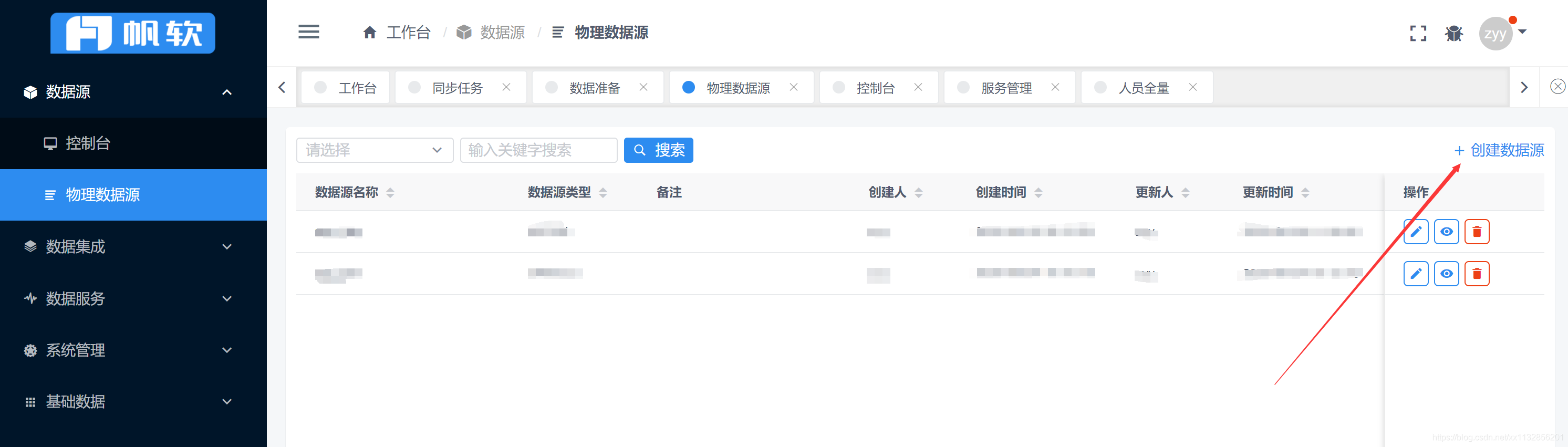Sort by 更新人 column
This screenshot has width=1568, height=447.
click(1185, 192)
